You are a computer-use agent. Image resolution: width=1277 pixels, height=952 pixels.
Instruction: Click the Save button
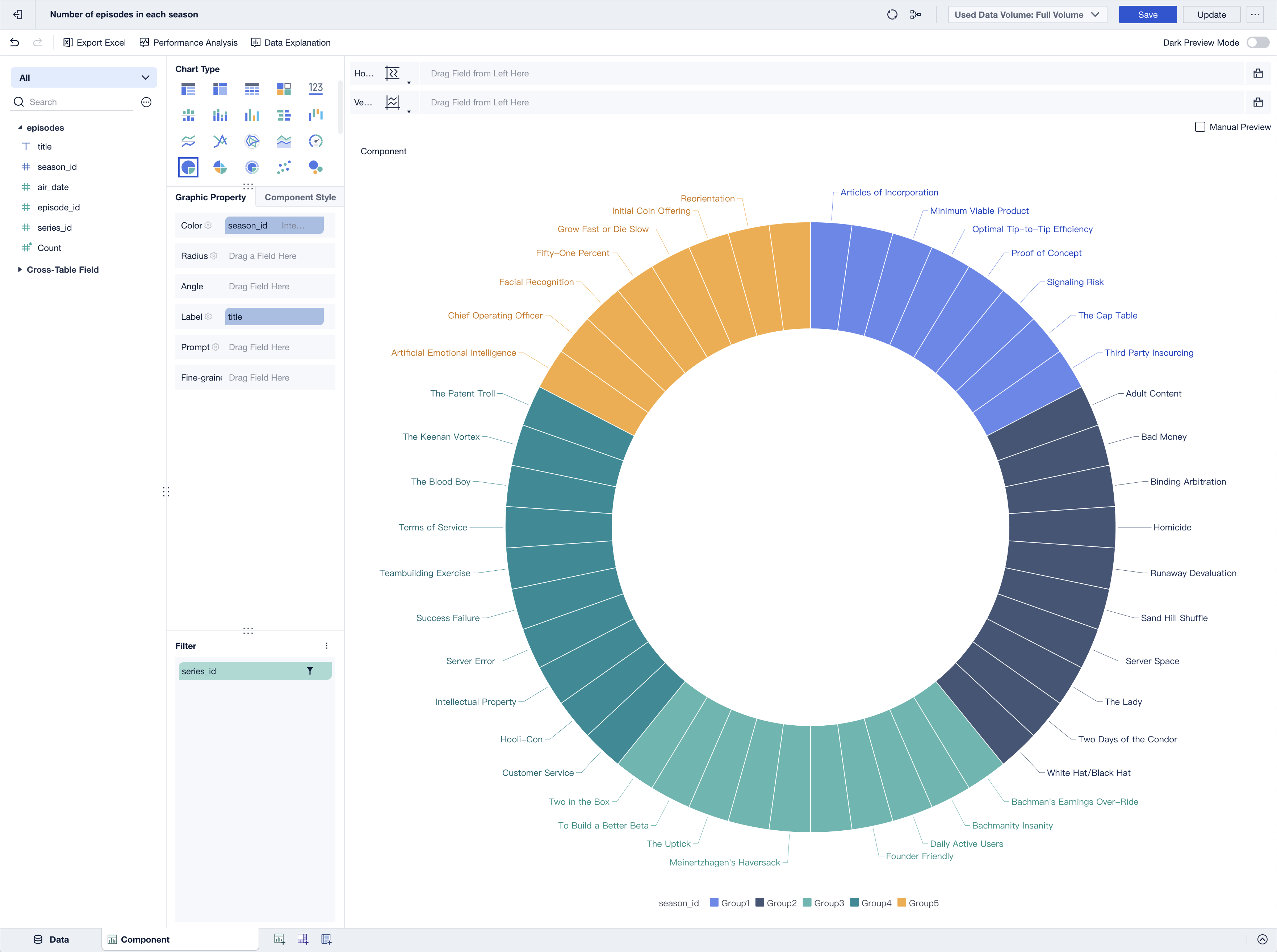pyautogui.click(x=1147, y=15)
